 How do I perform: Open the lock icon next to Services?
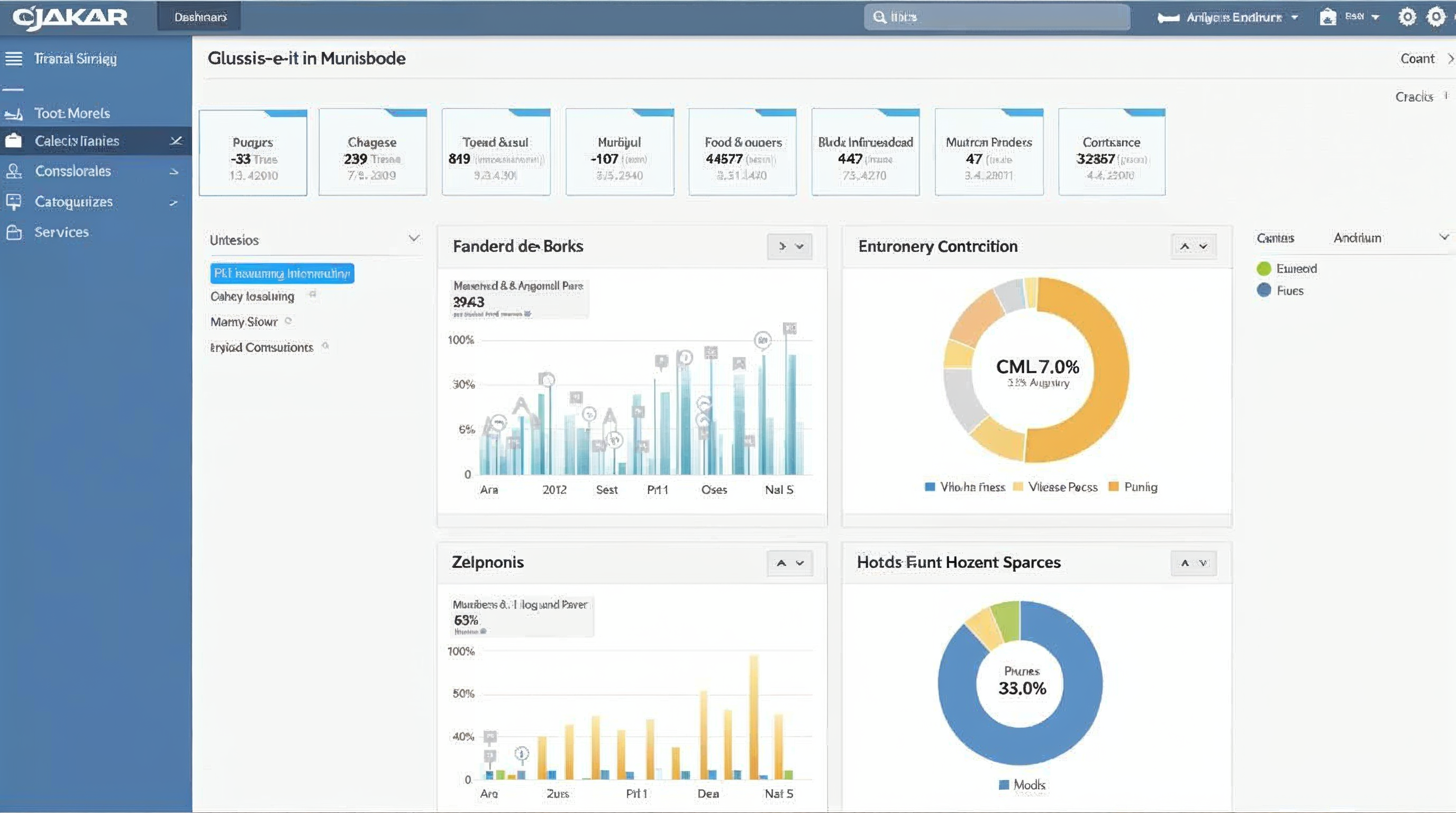tap(15, 232)
